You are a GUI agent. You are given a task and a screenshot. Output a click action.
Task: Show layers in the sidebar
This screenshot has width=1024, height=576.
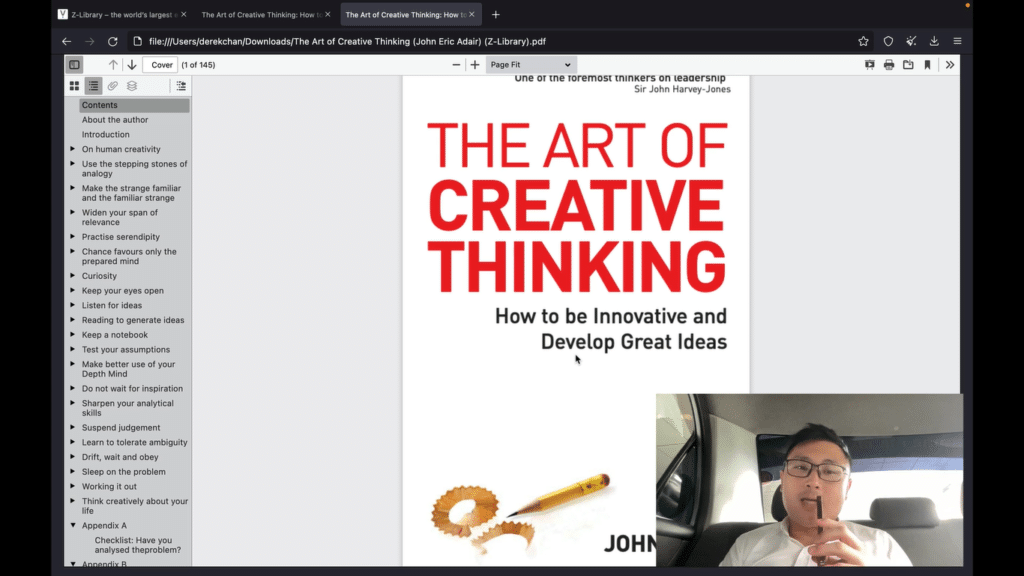pos(132,86)
